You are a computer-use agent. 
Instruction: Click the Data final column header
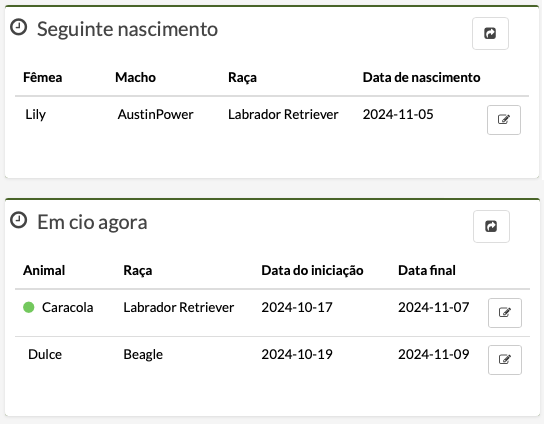pos(427,270)
